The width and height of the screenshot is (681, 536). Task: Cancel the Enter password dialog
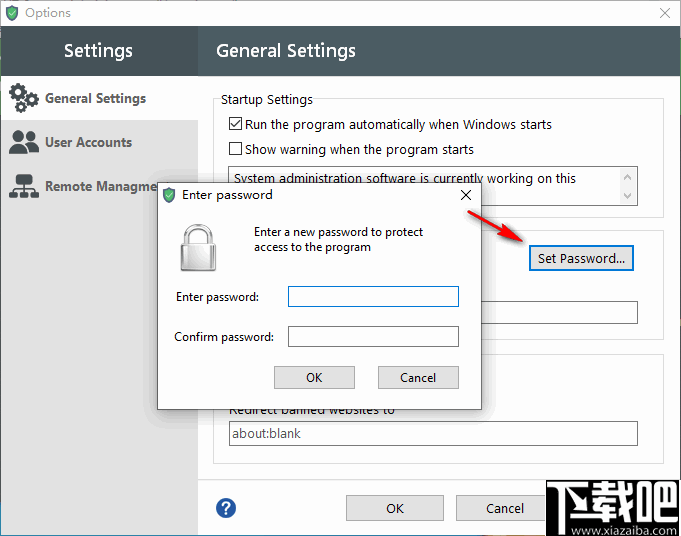[x=418, y=377]
